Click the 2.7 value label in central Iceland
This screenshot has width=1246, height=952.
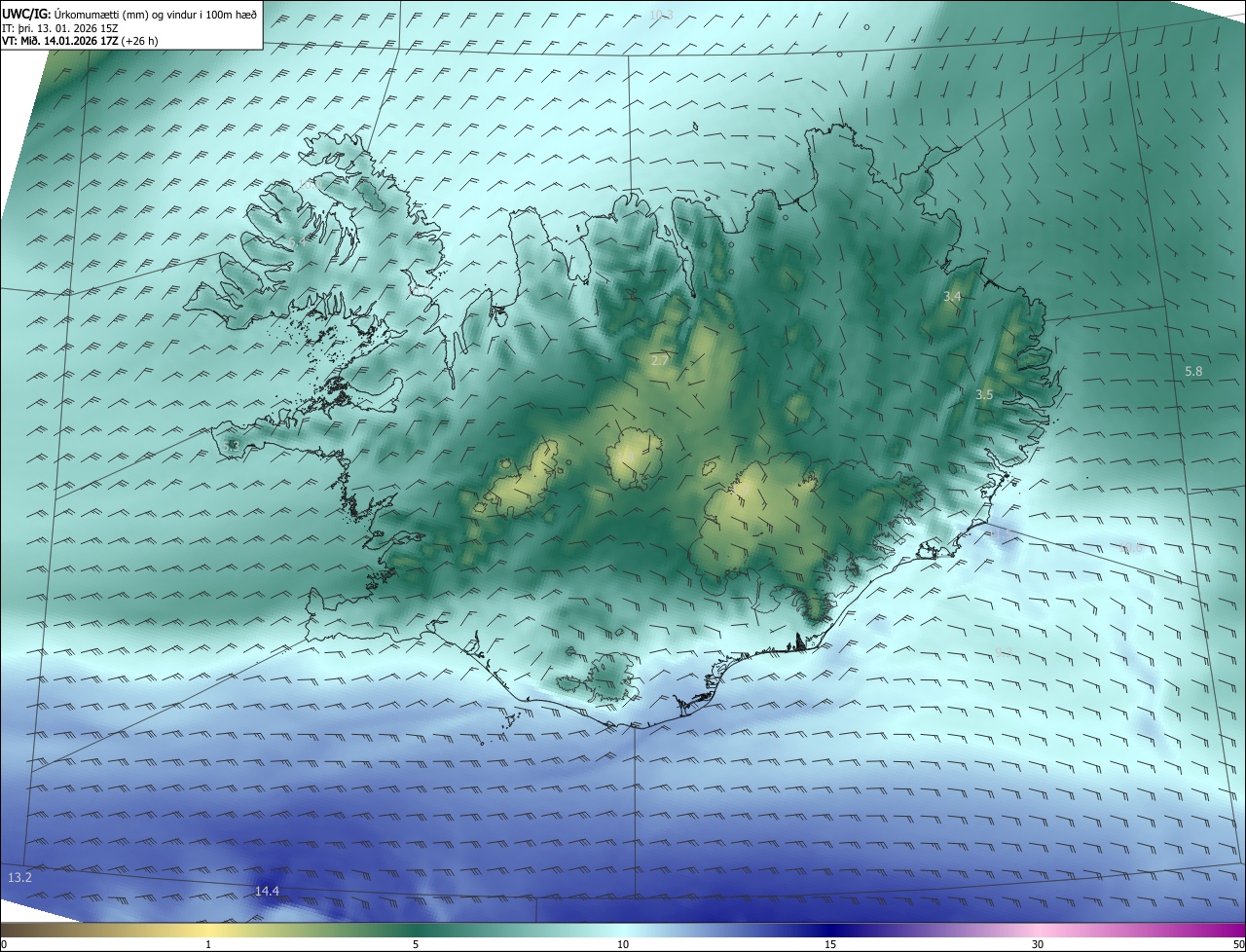pyautogui.click(x=660, y=360)
